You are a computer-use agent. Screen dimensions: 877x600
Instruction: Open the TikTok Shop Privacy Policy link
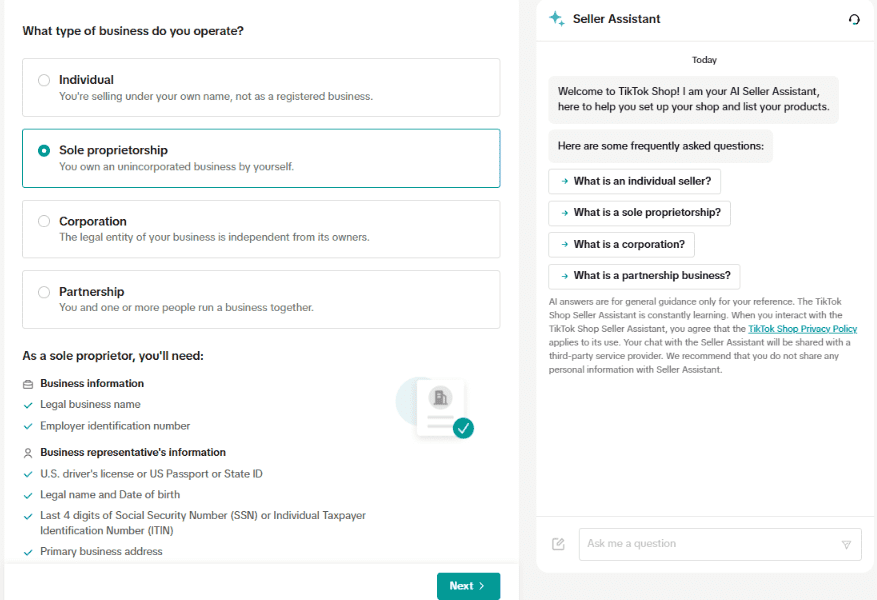(802, 329)
